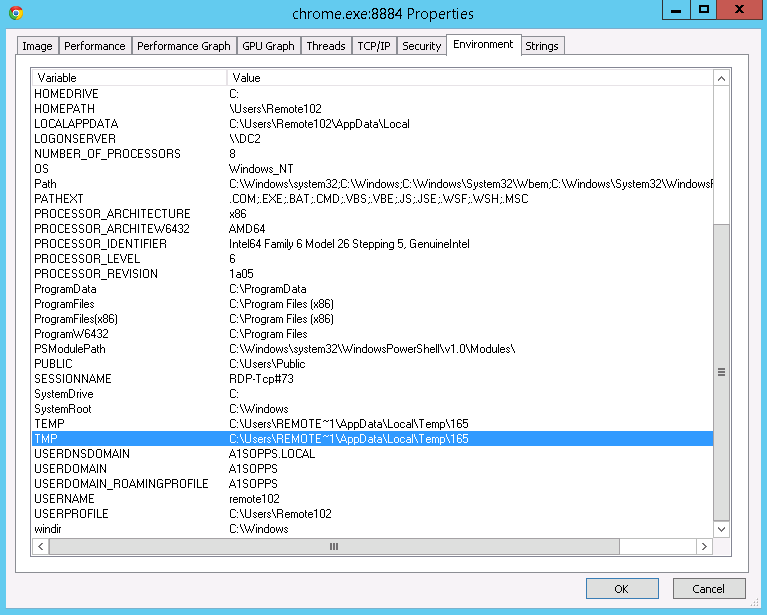
Task: Click the horizontal scrollbar right arrow
Action: (705, 547)
